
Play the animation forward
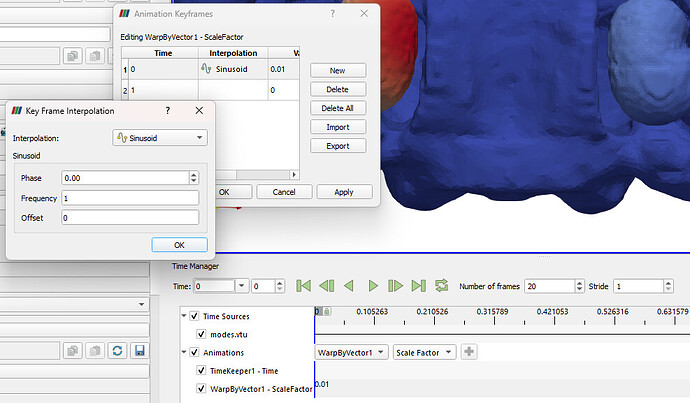373,286
